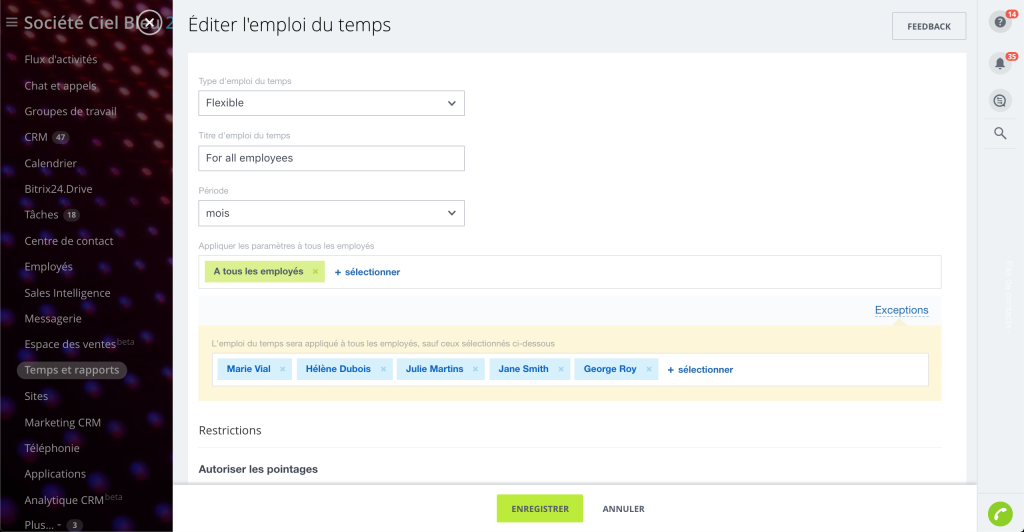
Task: Remove Marie Vial from exceptions
Action: [x=283, y=369]
